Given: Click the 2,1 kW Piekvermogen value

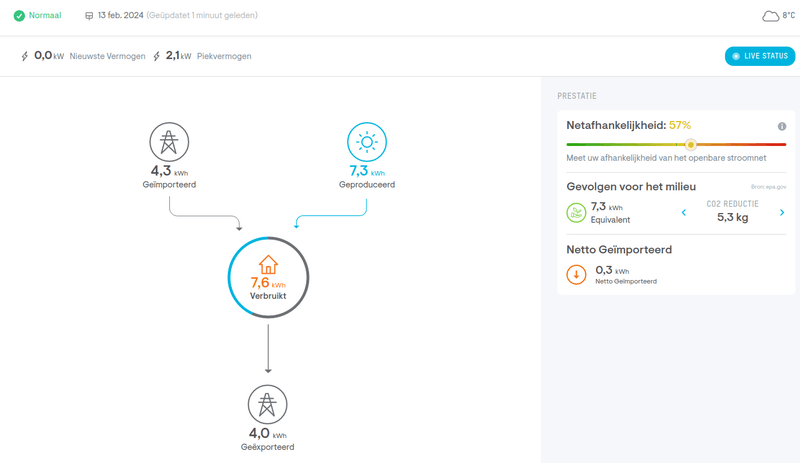Looking at the screenshot, I should [x=179, y=56].
